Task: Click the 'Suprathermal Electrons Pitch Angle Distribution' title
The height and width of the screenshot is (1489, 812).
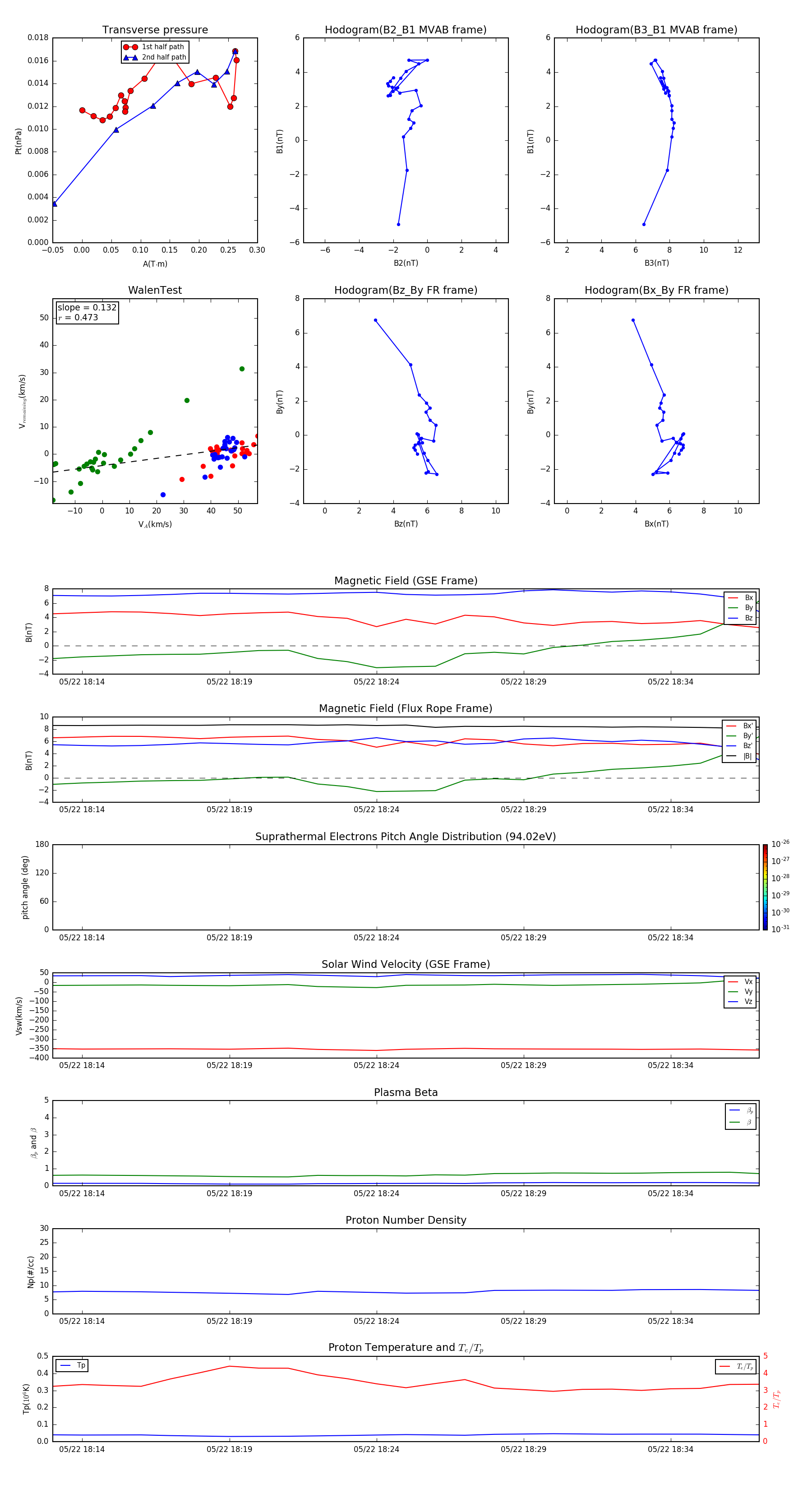Action: (406, 837)
